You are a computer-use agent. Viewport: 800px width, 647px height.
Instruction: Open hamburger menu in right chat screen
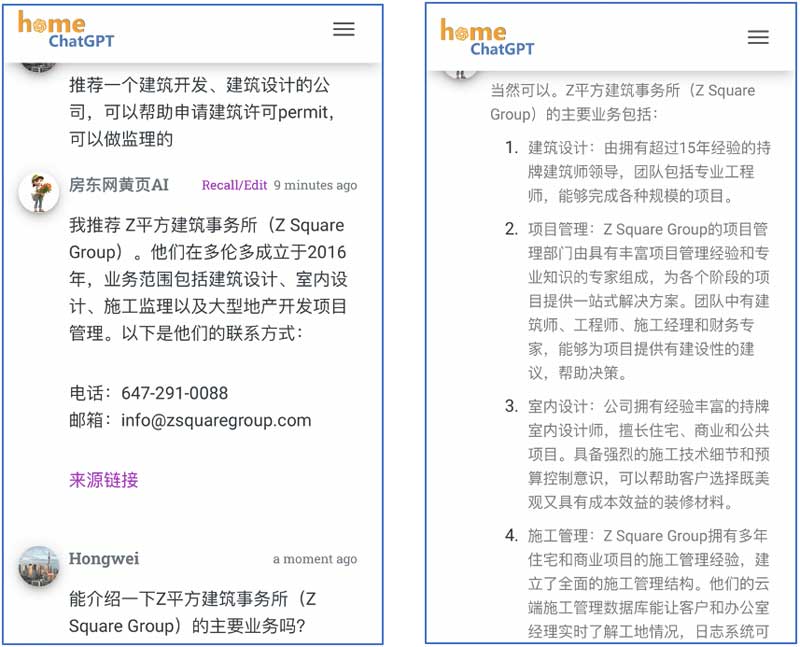tap(758, 37)
